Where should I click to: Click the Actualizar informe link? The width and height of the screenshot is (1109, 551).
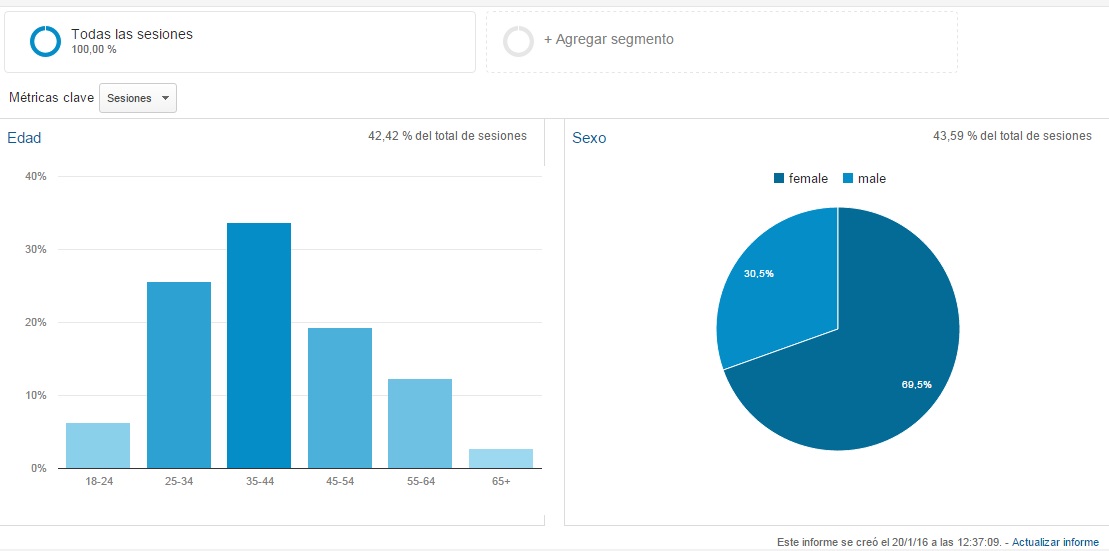[1057, 542]
